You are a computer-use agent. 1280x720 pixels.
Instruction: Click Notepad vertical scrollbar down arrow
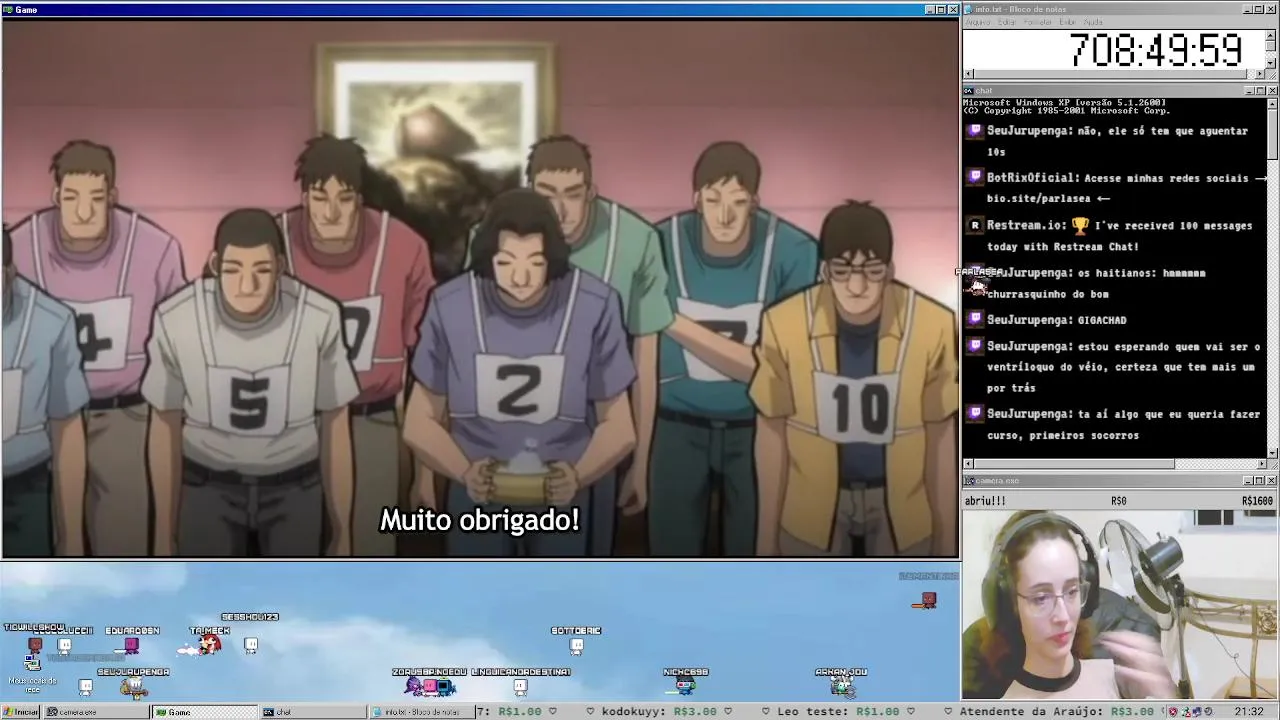coord(1272,62)
